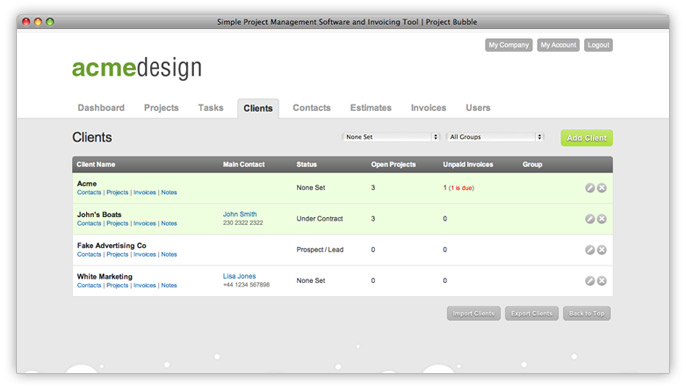The height and width of the screenshot is (392, 686).
Task: Click the Prospect / Lead status cell
Action: [320, 250]
